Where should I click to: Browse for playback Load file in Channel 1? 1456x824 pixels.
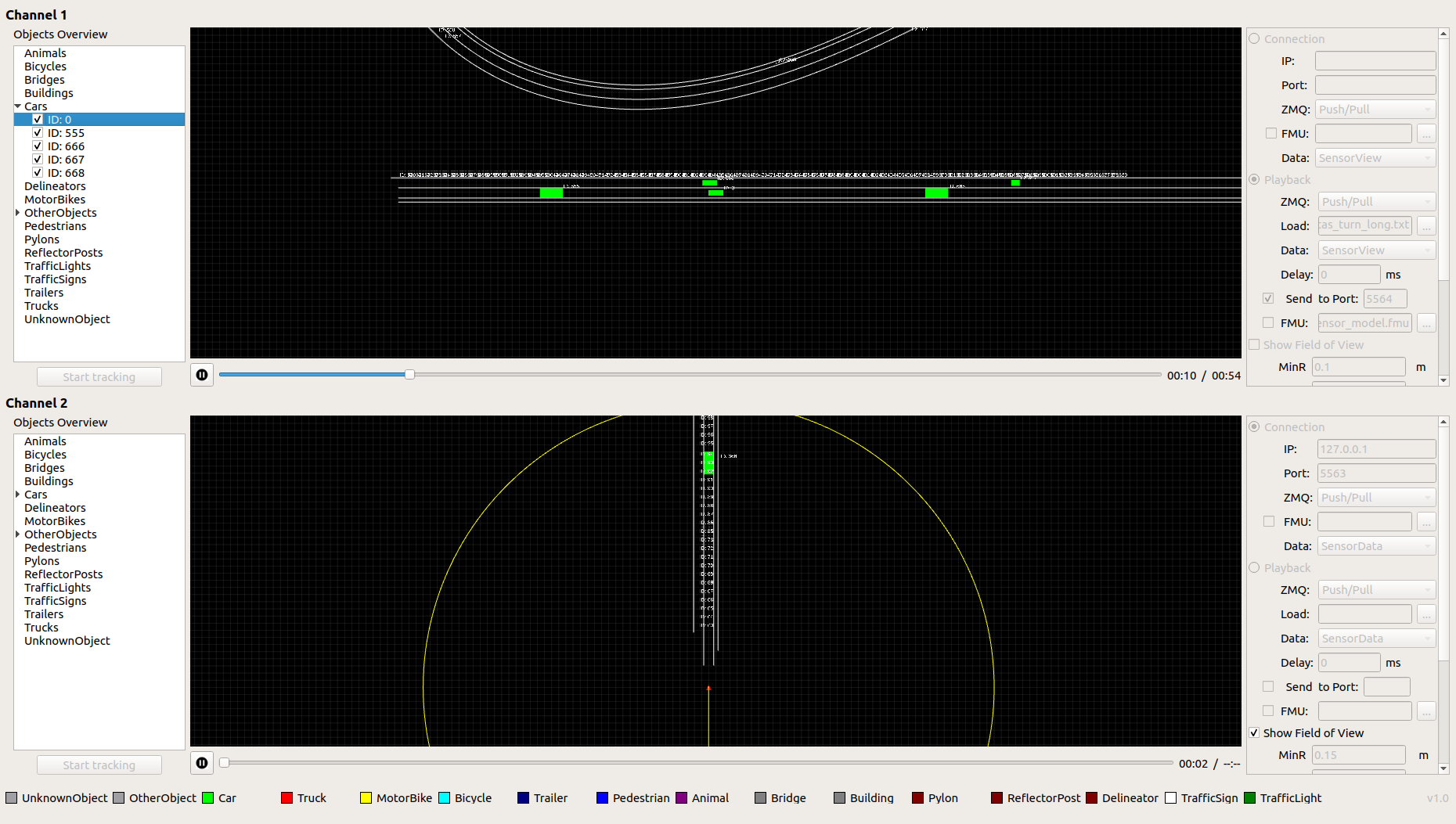(1426, 226)
